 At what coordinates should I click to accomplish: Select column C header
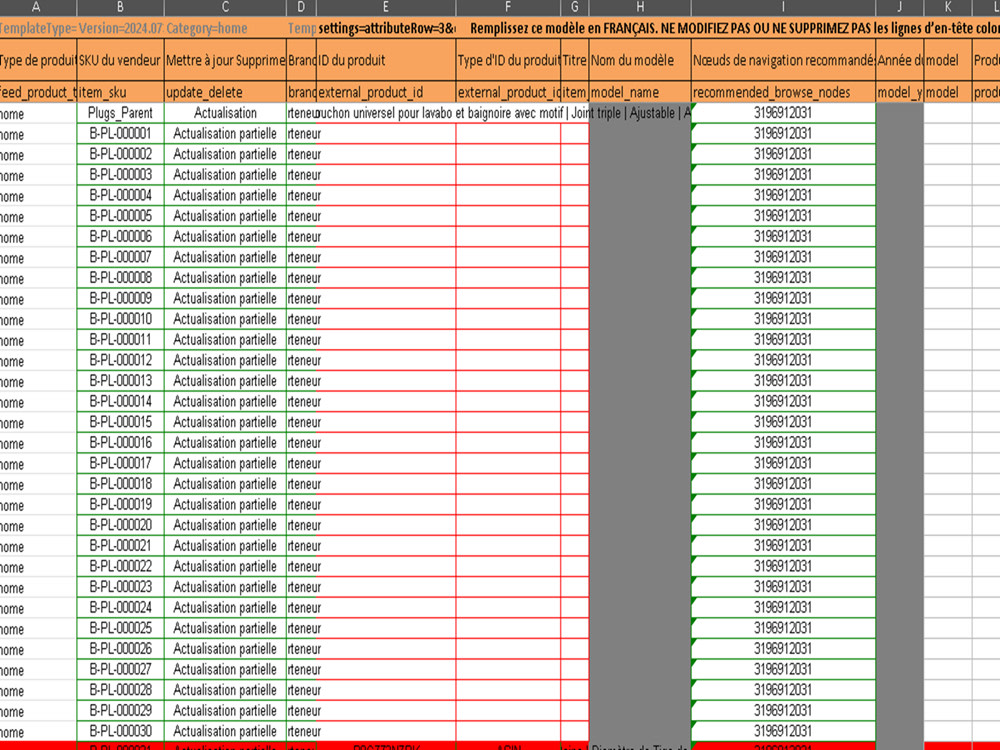[x=225, y=8]
